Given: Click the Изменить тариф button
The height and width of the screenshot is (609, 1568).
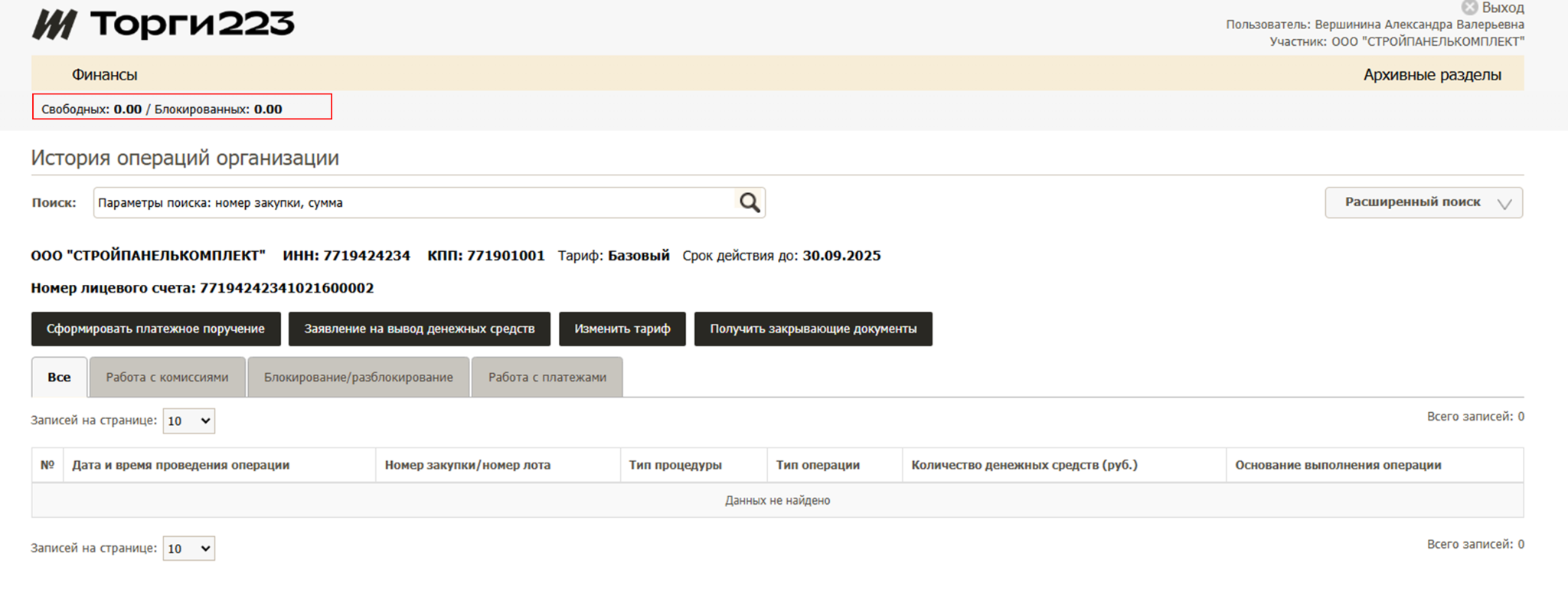Looking at the screenshot, I should [622, 329].
